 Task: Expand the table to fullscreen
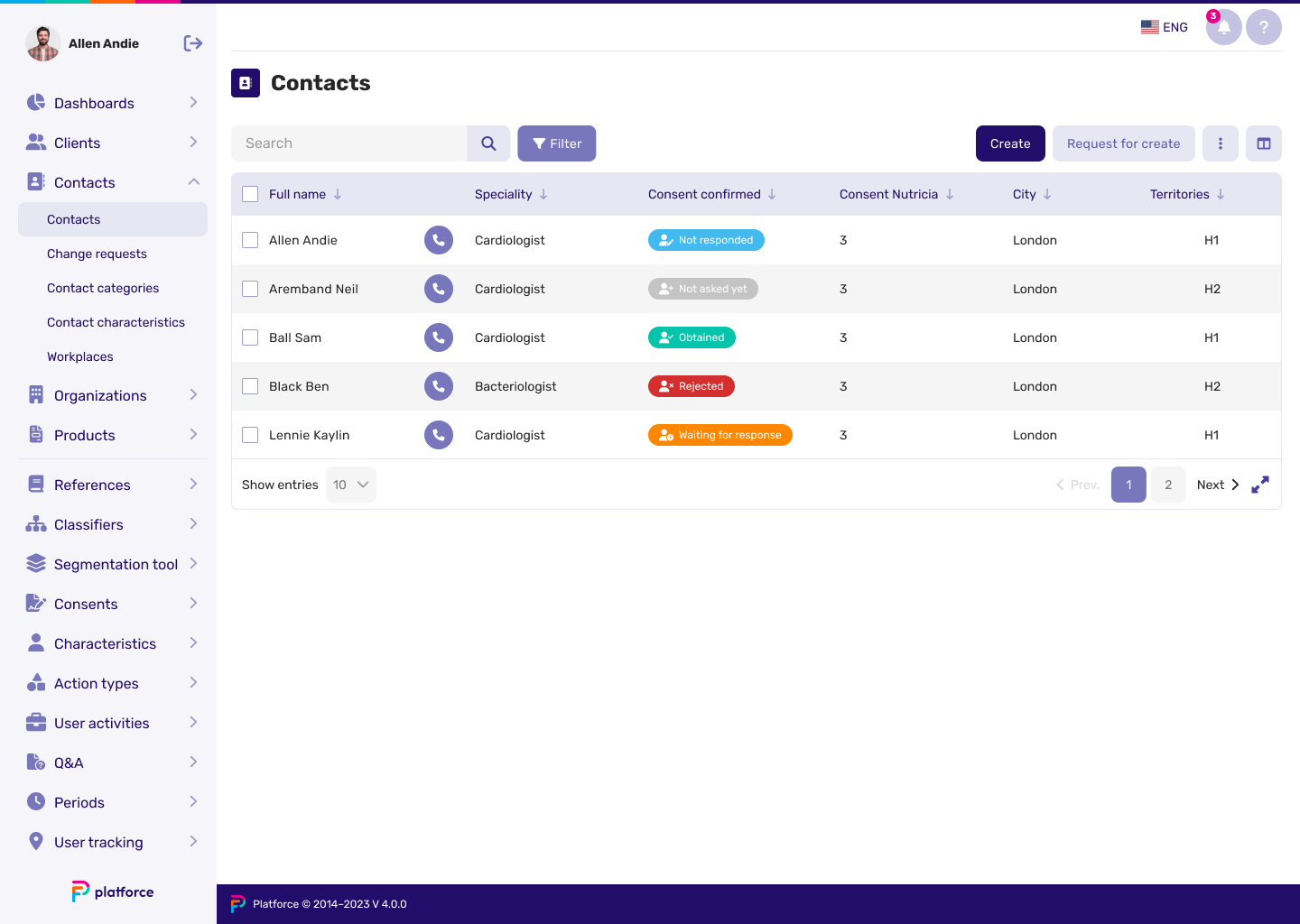1260,485
